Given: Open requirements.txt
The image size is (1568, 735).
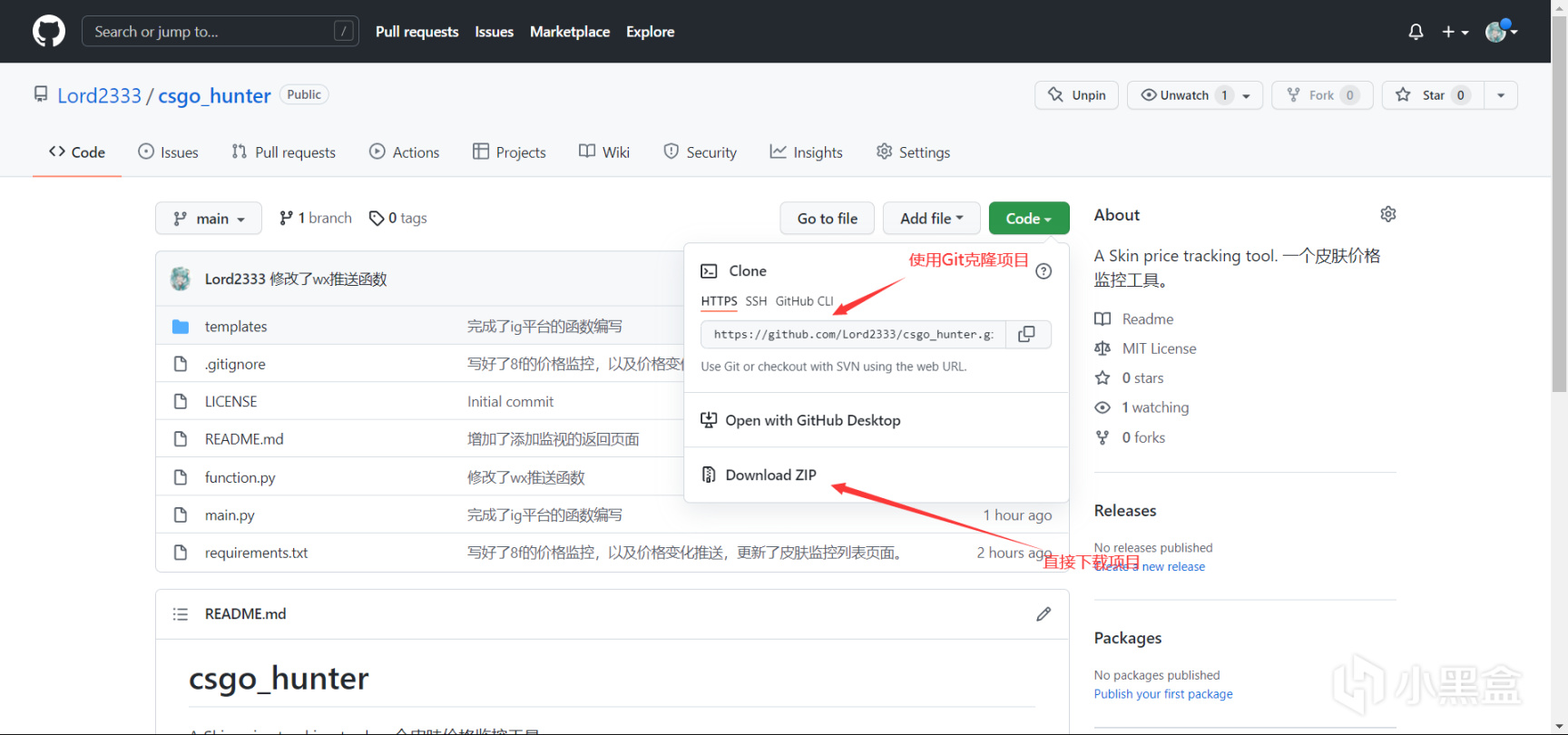Looking at the screenshot, I should [x=256, y=553].
